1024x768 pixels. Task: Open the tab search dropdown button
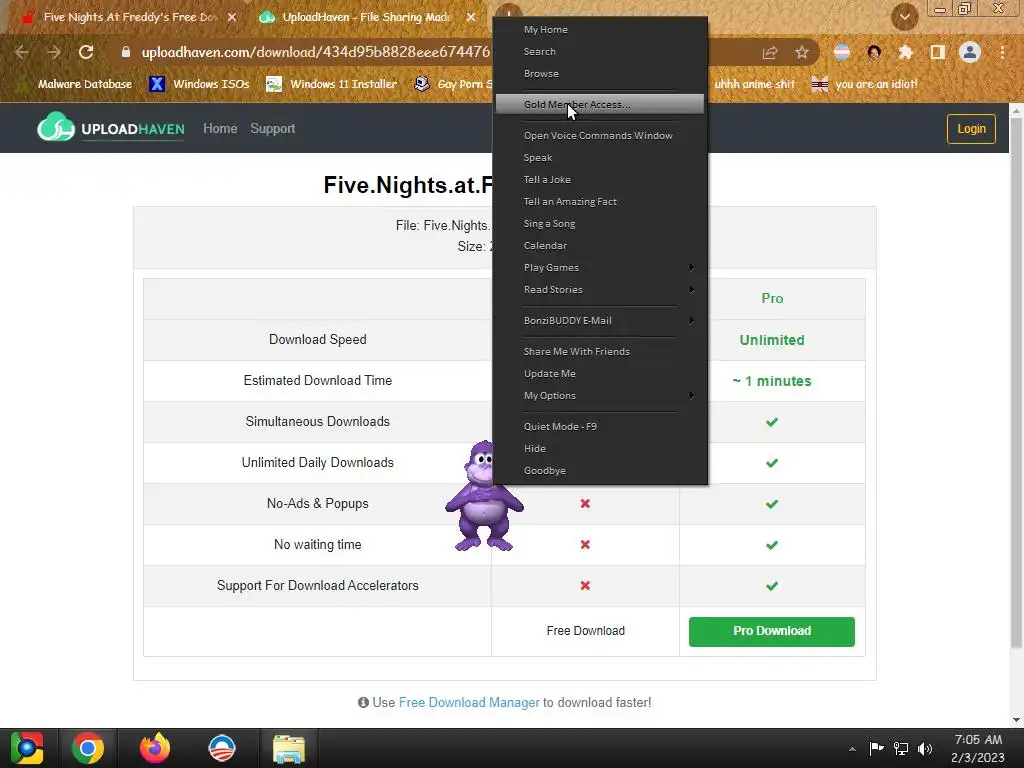(904, 17)
